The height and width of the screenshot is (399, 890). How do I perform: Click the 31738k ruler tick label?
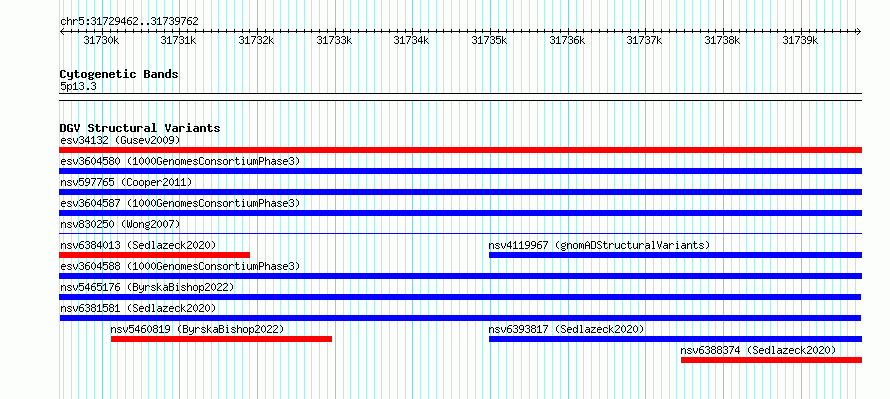point(722,40)
